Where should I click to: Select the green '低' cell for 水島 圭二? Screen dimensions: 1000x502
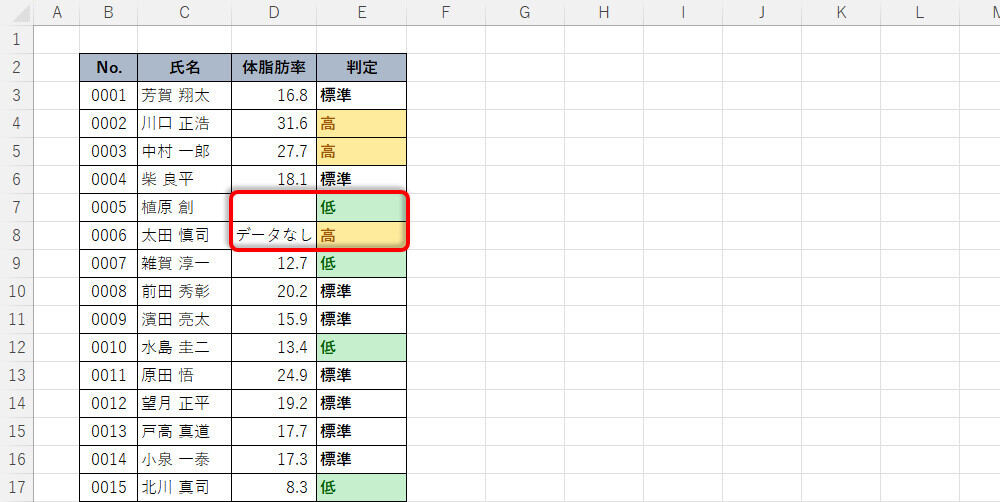coord(362,347)
